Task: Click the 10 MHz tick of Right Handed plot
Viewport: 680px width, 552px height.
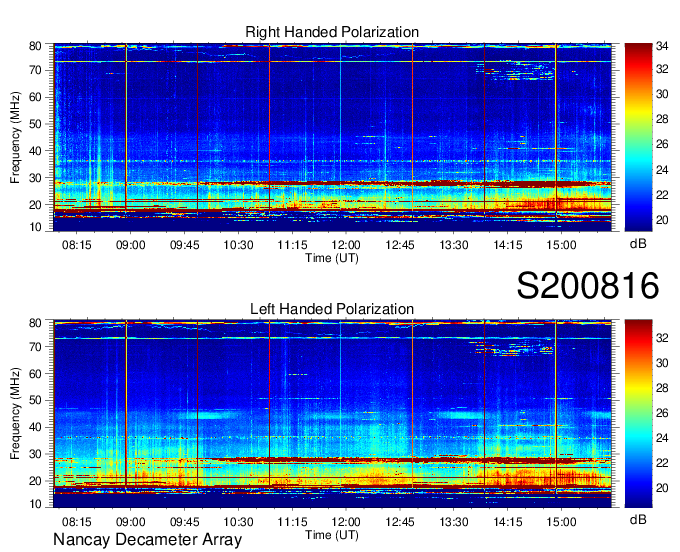Action: [35, 227]
